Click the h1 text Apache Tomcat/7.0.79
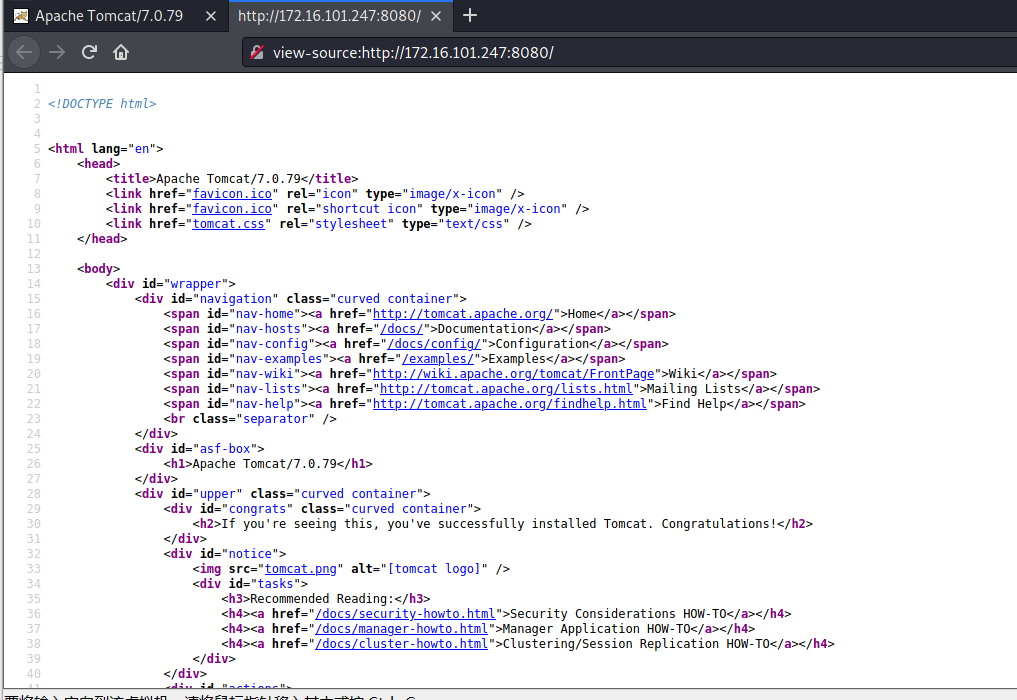 pyautogui.click(x=265, y=464)
